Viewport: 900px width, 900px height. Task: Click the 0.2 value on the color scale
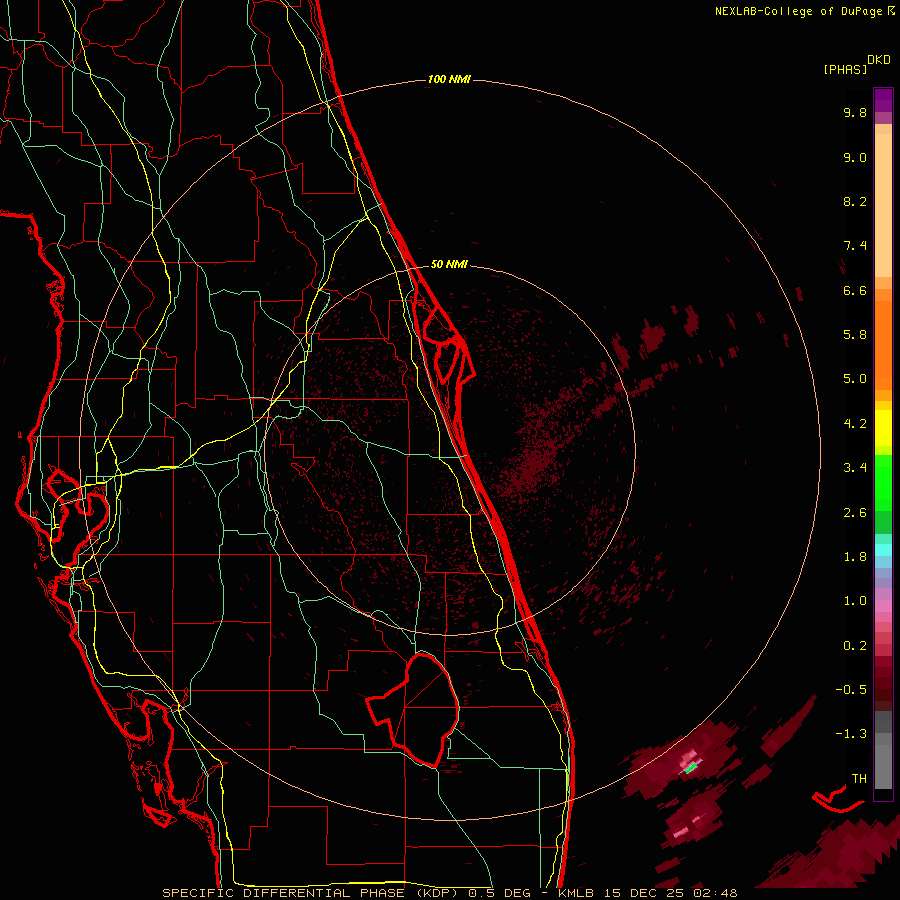855,646
